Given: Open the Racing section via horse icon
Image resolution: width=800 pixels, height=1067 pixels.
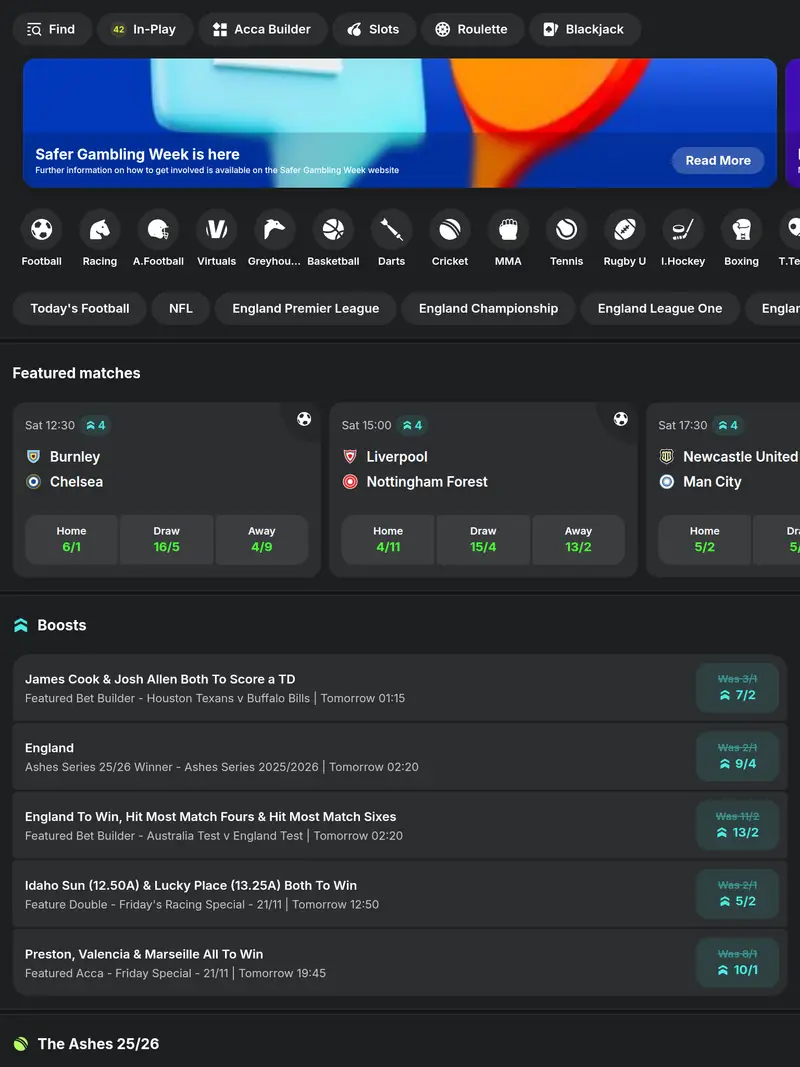Looking at the screenshot, I should 99,230.
